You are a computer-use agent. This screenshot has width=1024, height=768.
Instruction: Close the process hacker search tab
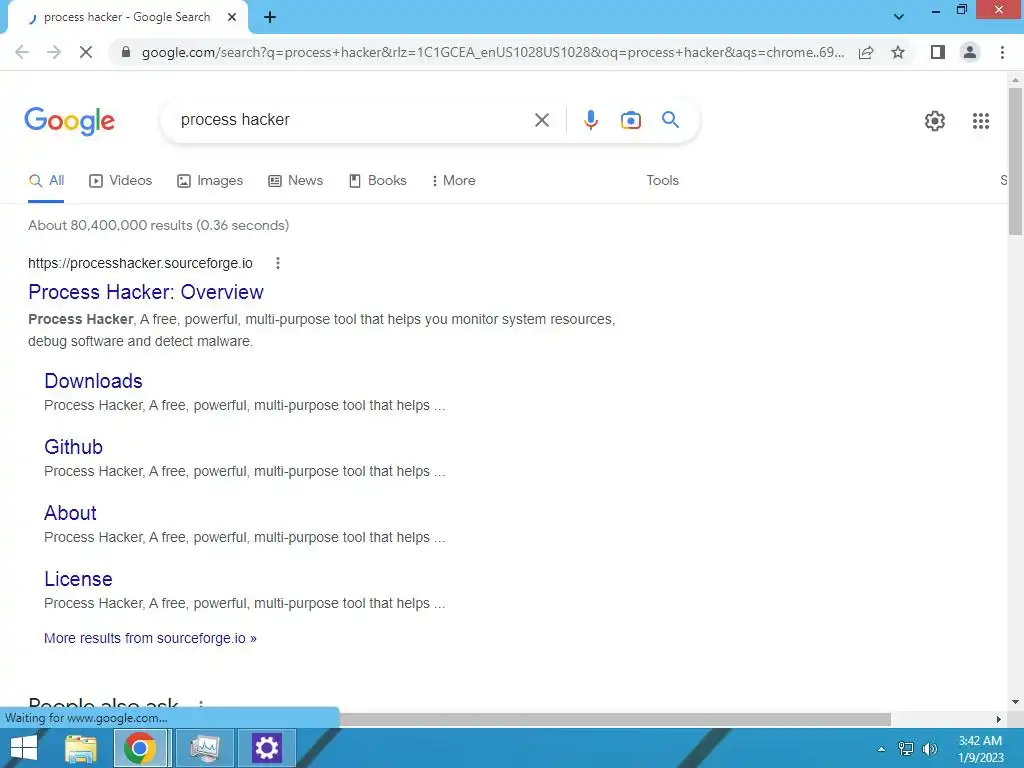[x=232, y=18]
